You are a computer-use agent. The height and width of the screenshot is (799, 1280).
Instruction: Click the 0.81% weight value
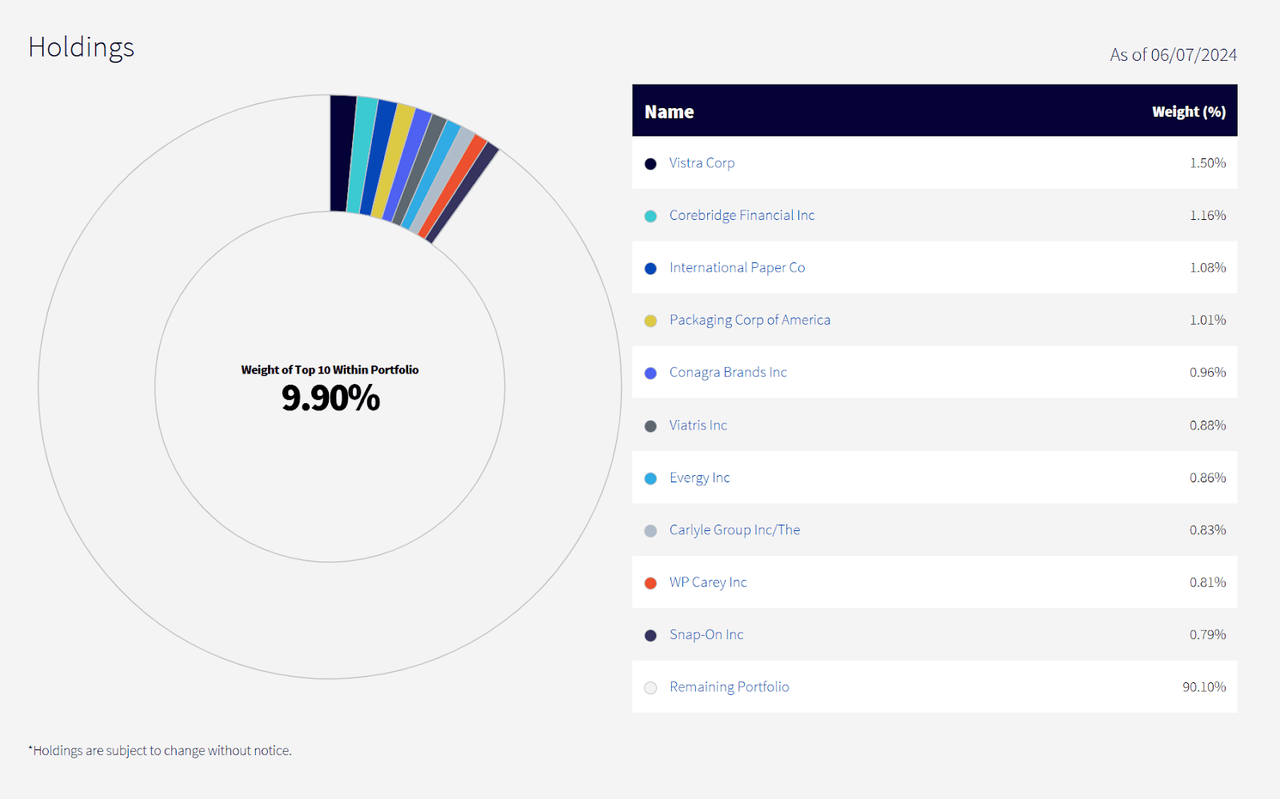pos(1207,582)
